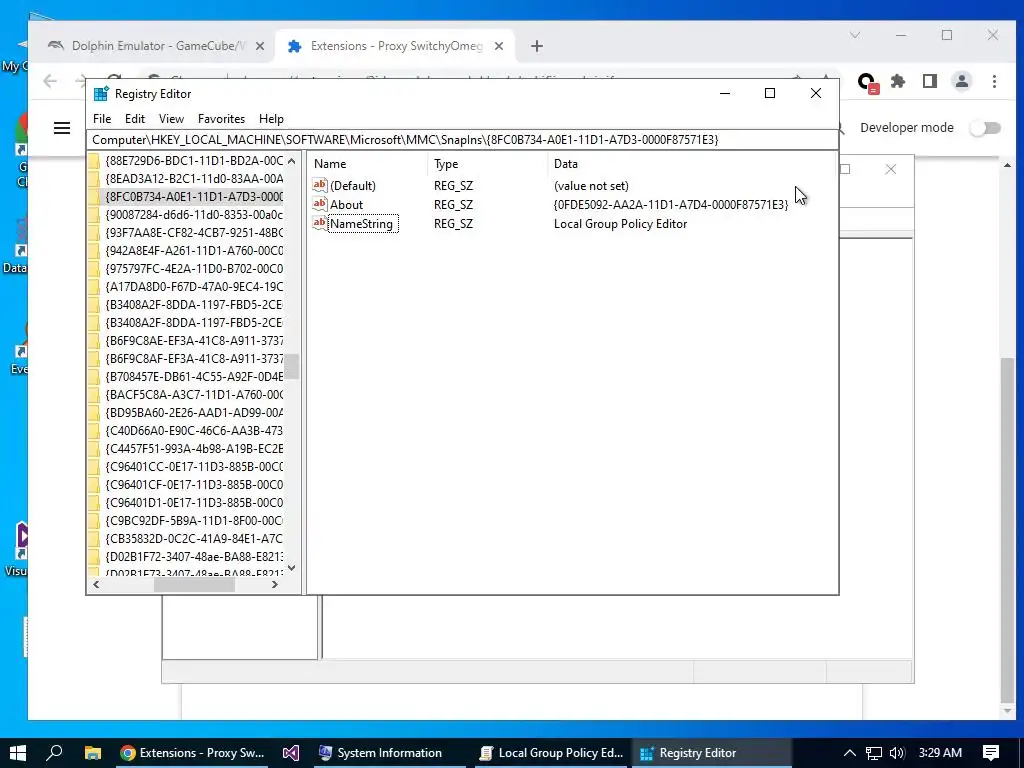Select the {88E729D6-BDC1-11D1-BD2A key
Viewport: 1024px width, 768px height.
194,161
